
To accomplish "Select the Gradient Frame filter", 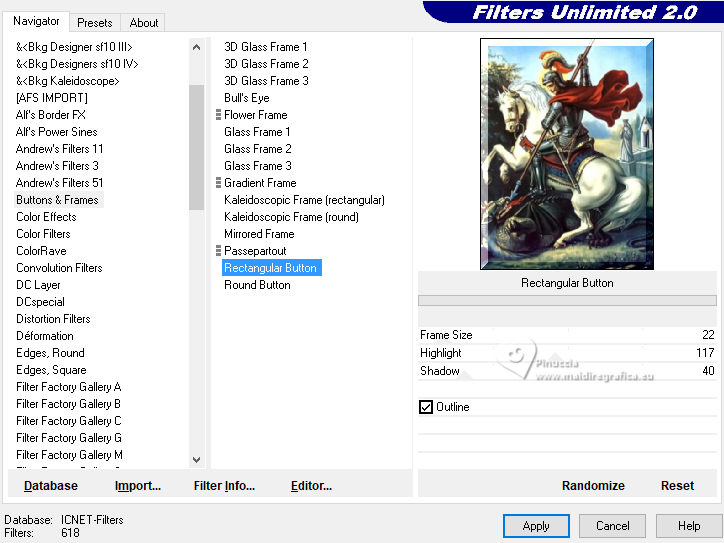I will (260, 183).
